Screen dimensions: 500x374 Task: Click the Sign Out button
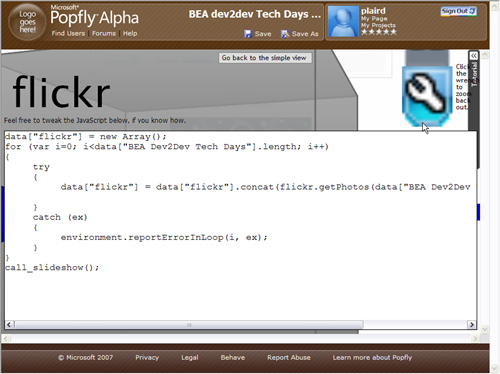(x=458, y=11)
